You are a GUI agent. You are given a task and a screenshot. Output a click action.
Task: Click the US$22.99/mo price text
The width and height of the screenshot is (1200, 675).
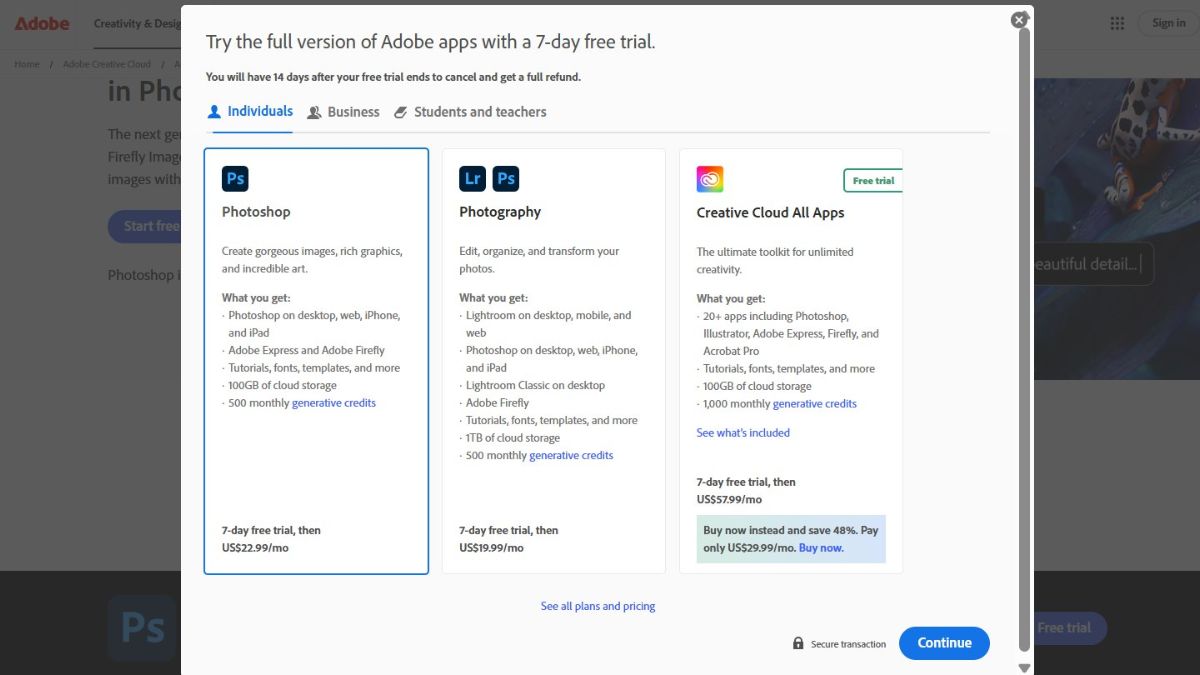pos(256,548)
